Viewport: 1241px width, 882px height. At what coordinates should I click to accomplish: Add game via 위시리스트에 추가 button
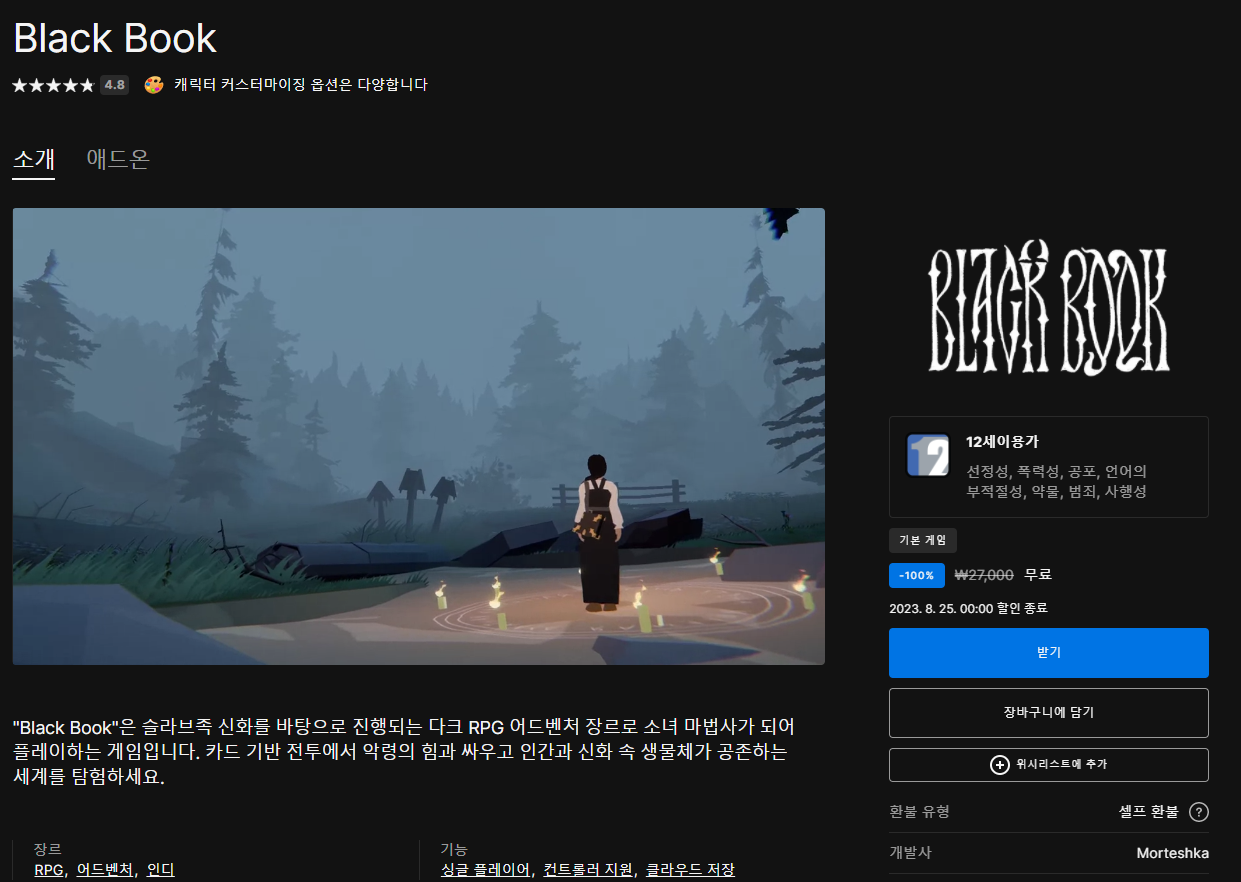coord(1048,765)
